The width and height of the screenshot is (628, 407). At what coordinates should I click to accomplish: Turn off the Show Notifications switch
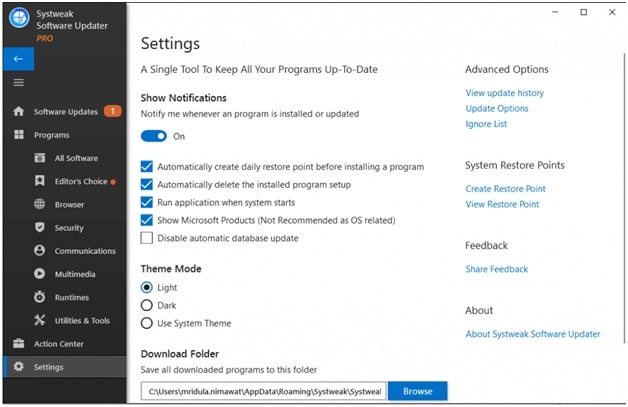[154, 136]
